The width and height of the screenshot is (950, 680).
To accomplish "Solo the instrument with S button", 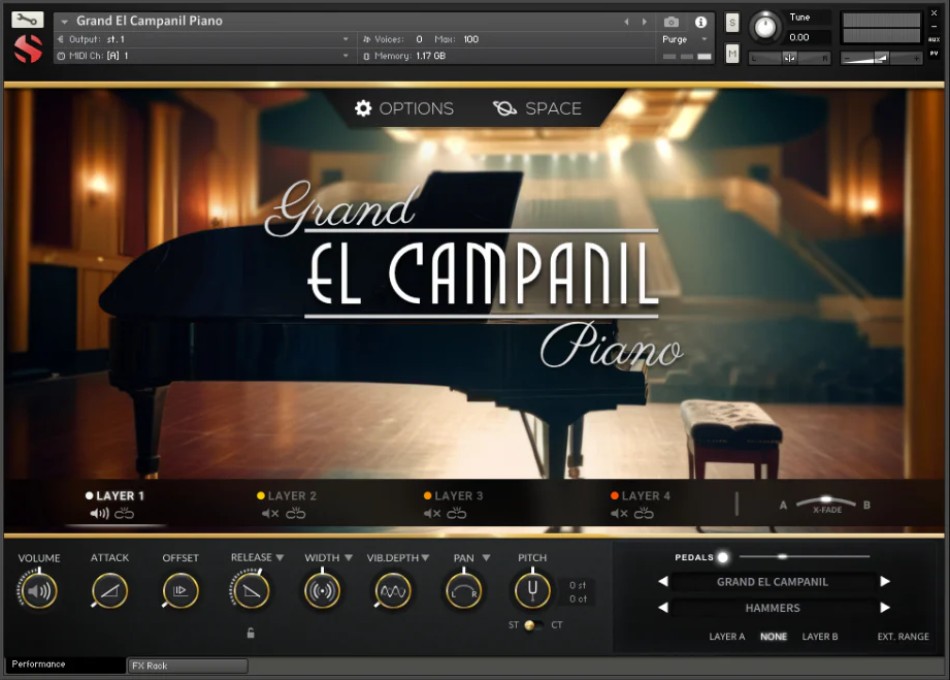I will [732, 23].
